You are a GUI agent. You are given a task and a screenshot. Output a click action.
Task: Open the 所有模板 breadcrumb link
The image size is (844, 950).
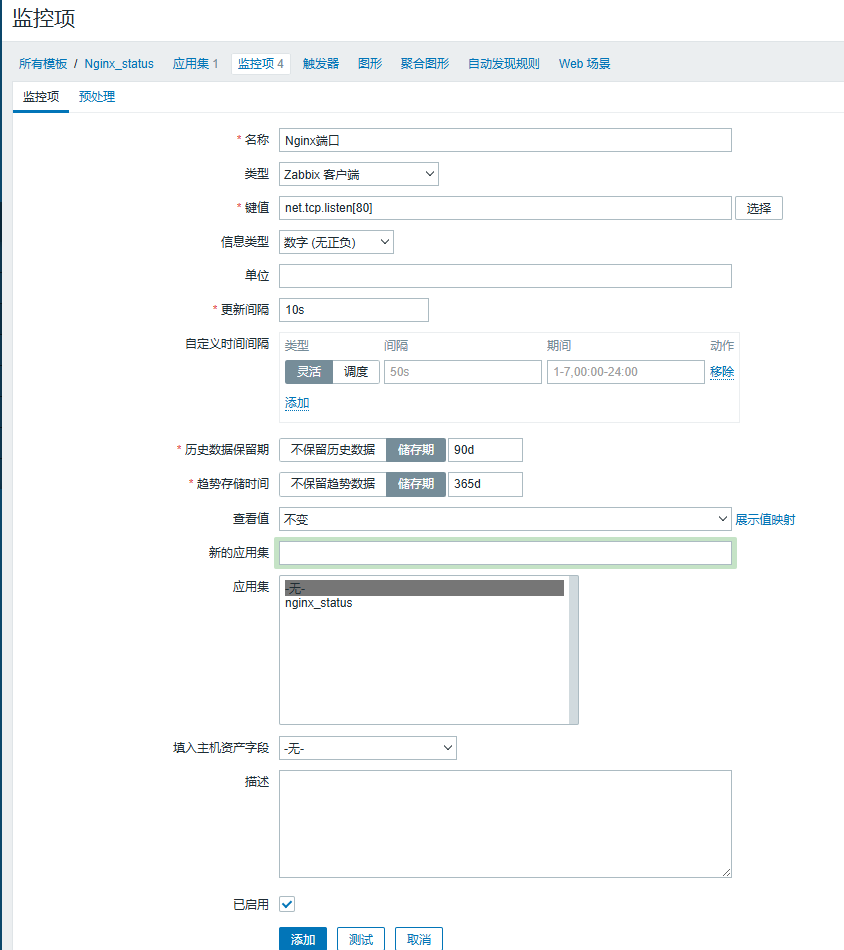pyautogui.click(x=42, y=64)
